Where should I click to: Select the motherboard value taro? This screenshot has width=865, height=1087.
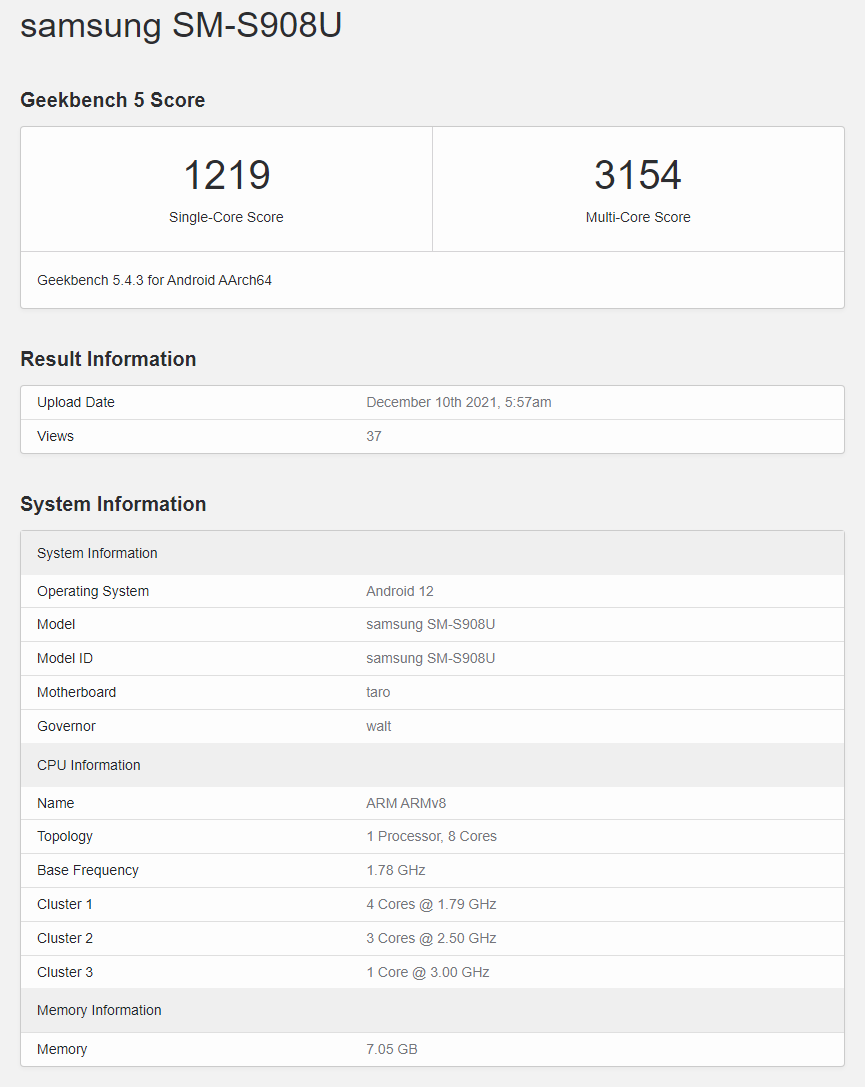pos(378,692)
